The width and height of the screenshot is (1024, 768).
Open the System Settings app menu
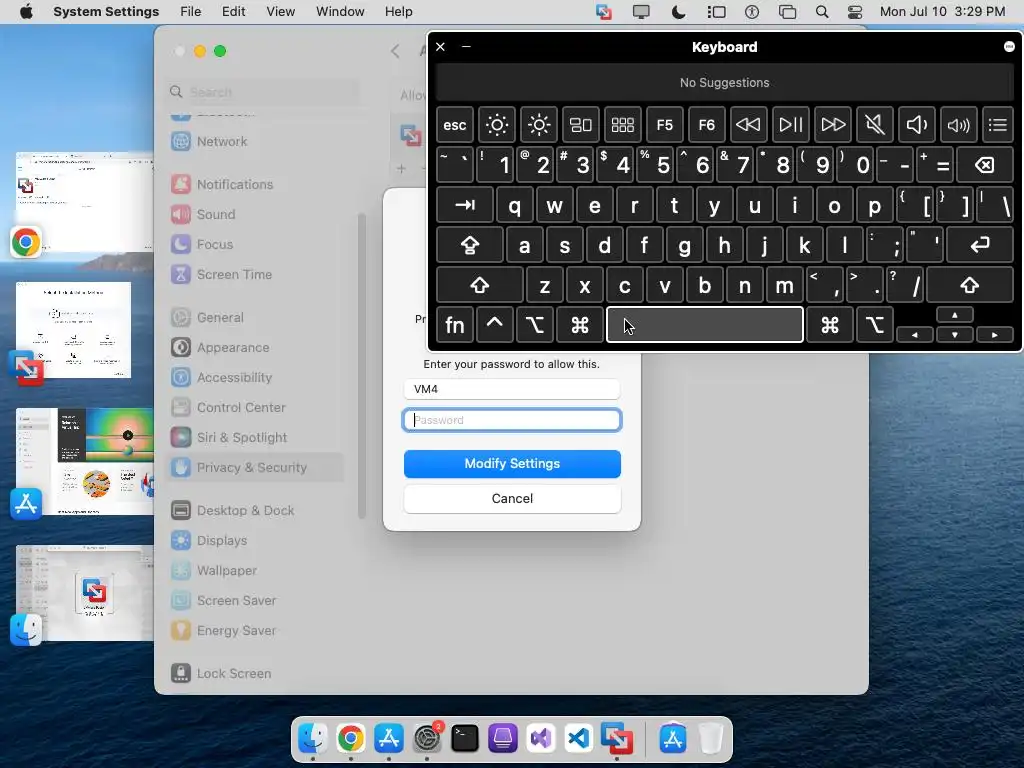tap(106, 12)
